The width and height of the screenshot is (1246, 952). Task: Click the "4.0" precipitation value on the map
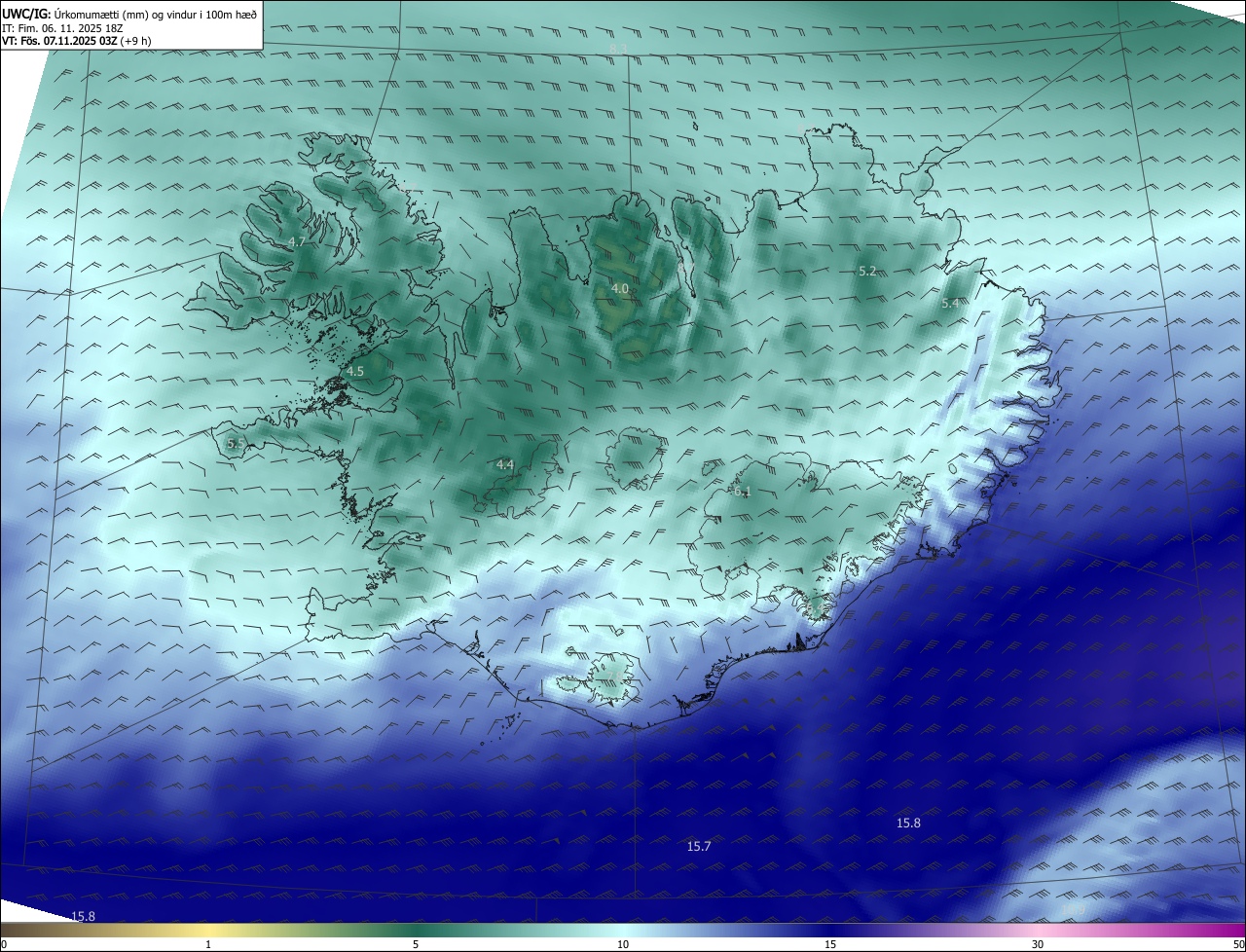pos(619,288)
